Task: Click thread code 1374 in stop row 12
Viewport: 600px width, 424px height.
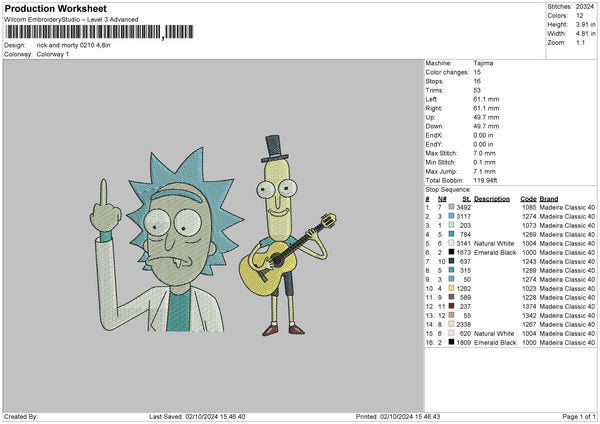Action: [x=529, y=307]
